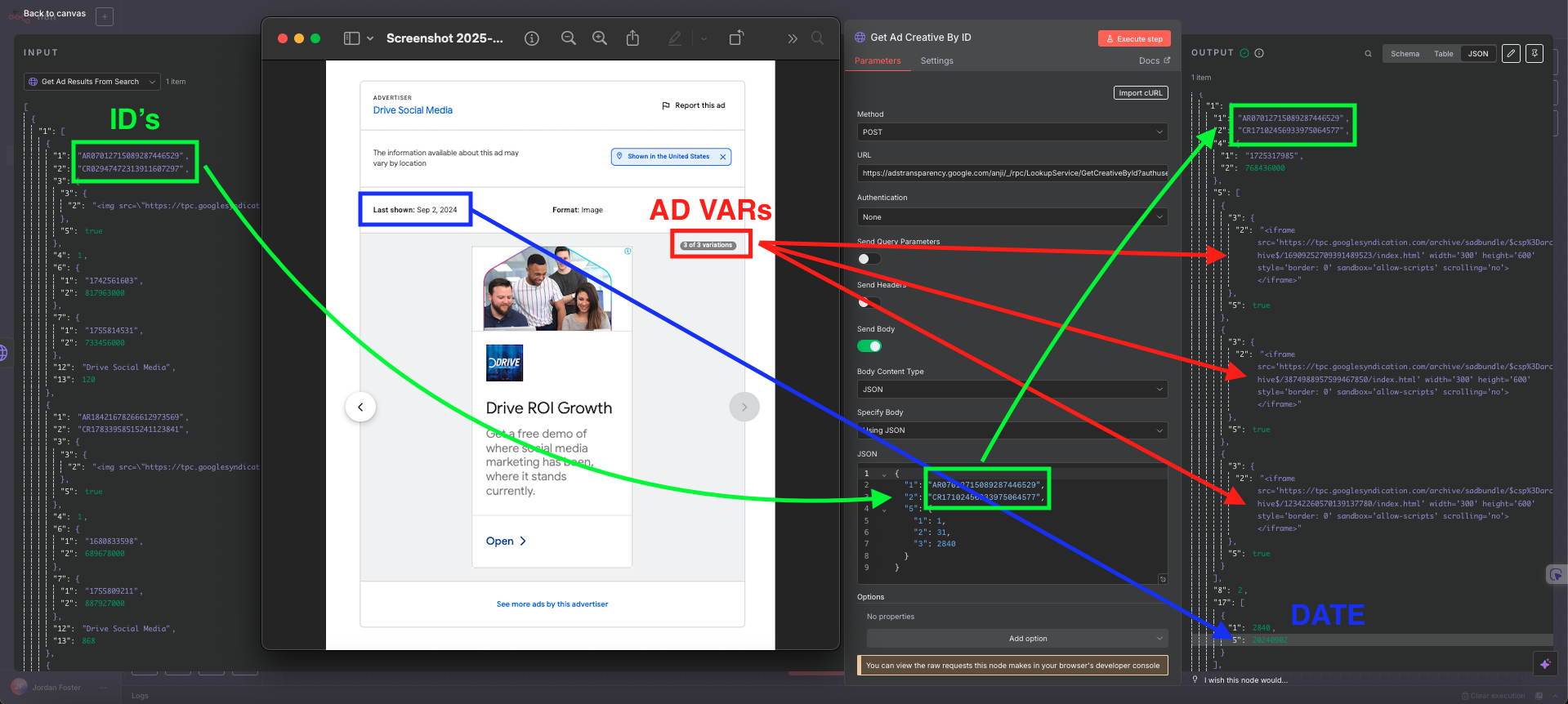Zoom in on the Preview screenshot

(600, 38)
